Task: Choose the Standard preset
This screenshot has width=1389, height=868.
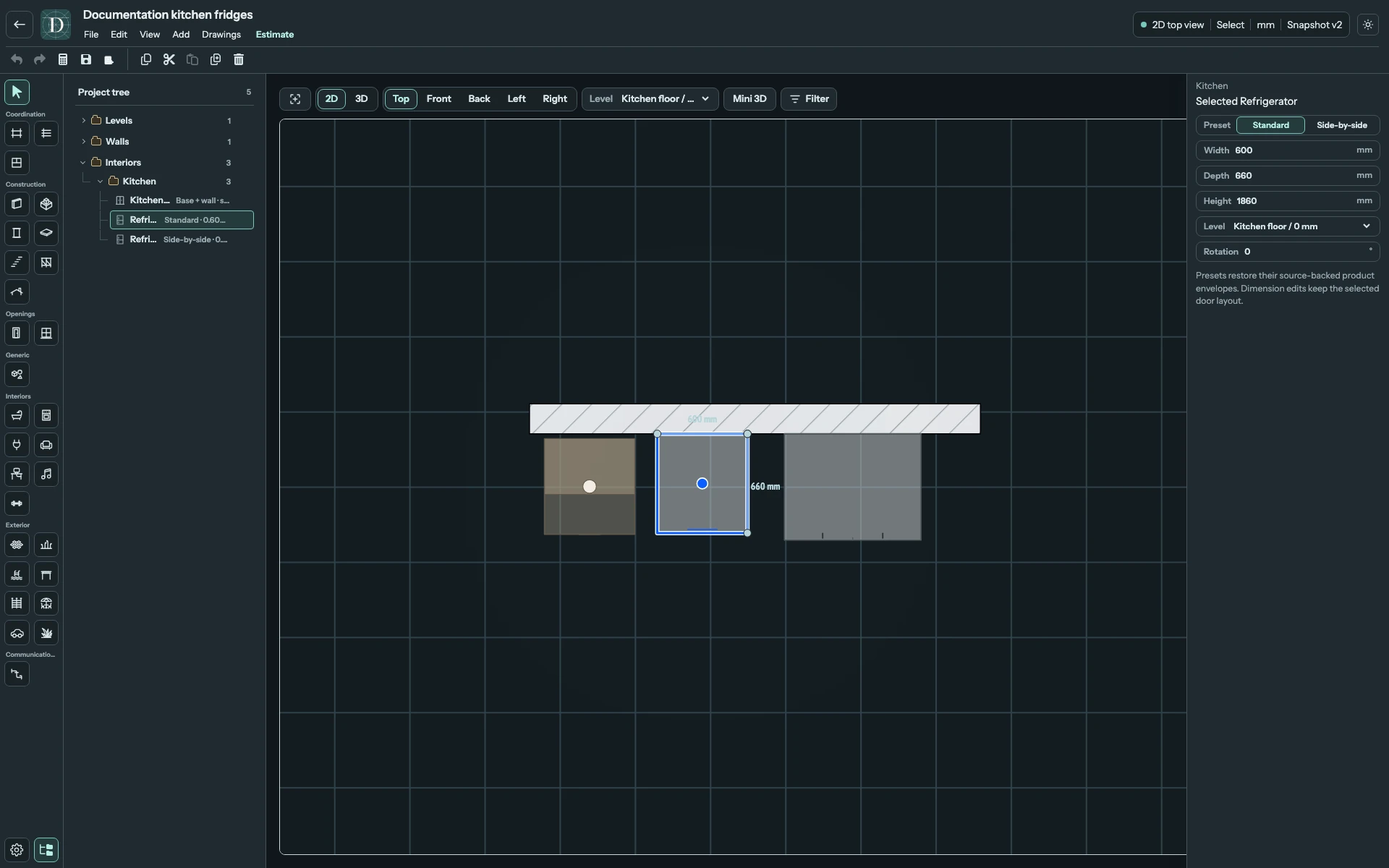Action: click(1270, 125)
